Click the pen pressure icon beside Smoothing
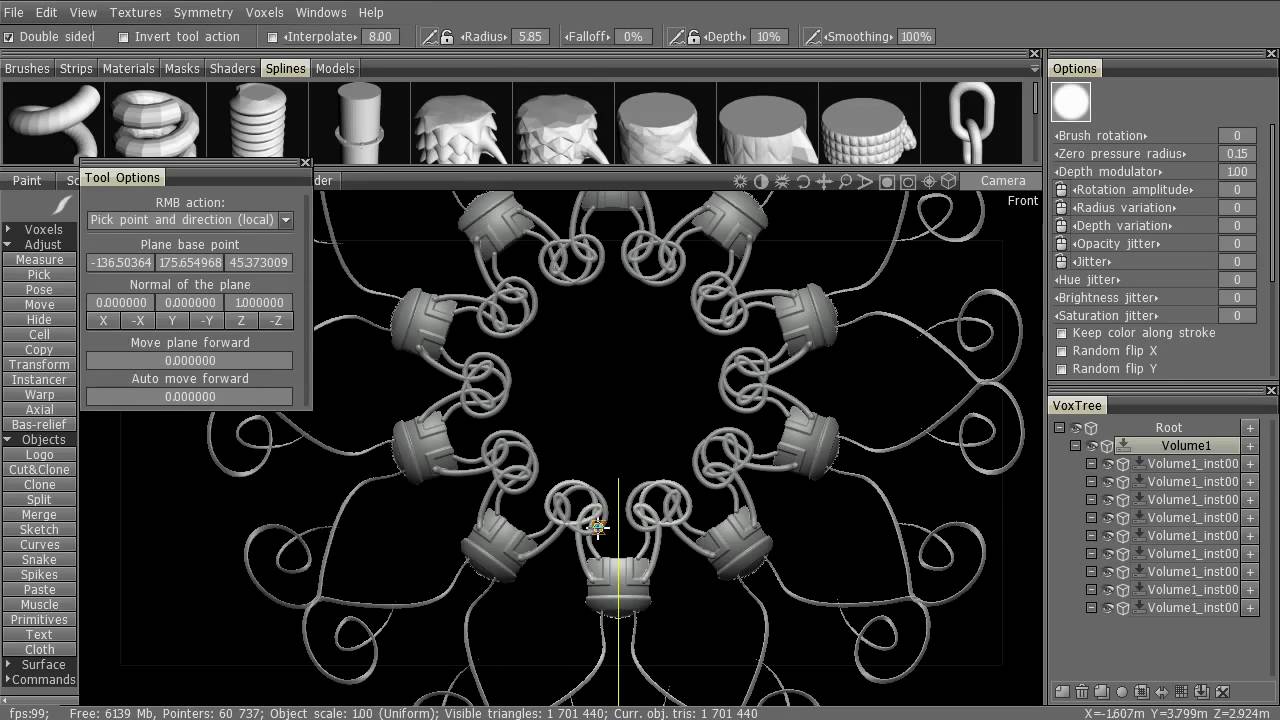The image size is (1280, 720). 813,36
